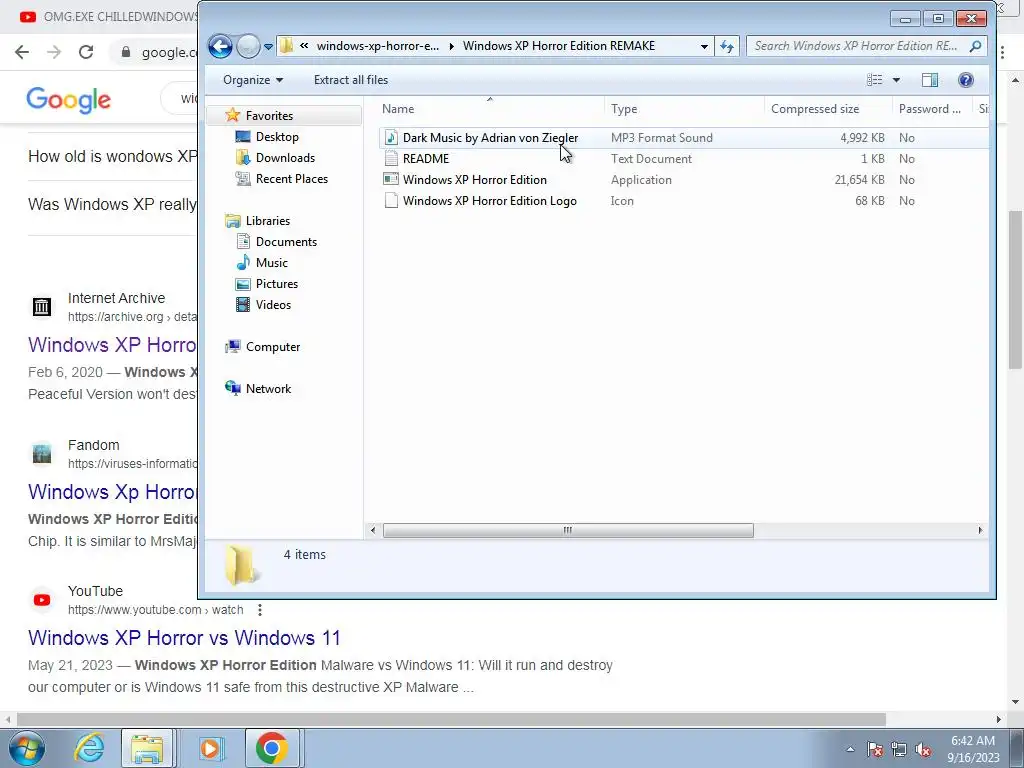Click the YouTube favicon in the search result
The image size is (1024, 768).
(x=42, y=600)
